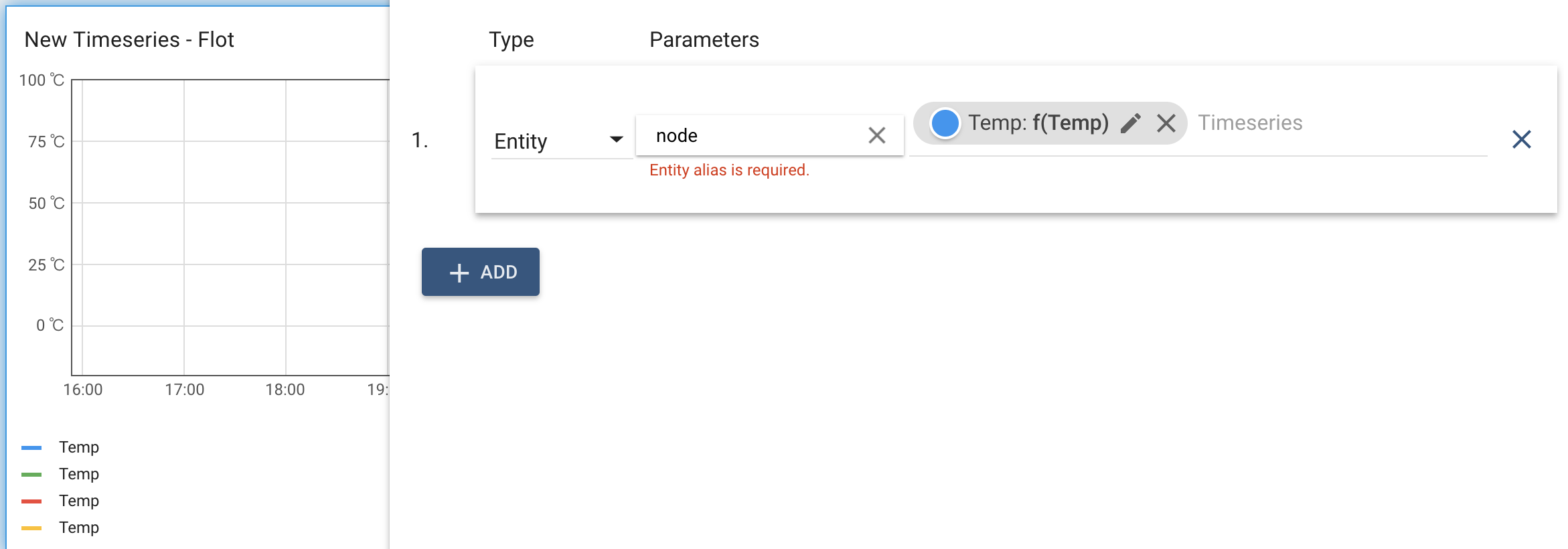Click the plus icon inside the ADD button
The image size is (1568, 549).
pyautogui.click(x=459, y=272)
